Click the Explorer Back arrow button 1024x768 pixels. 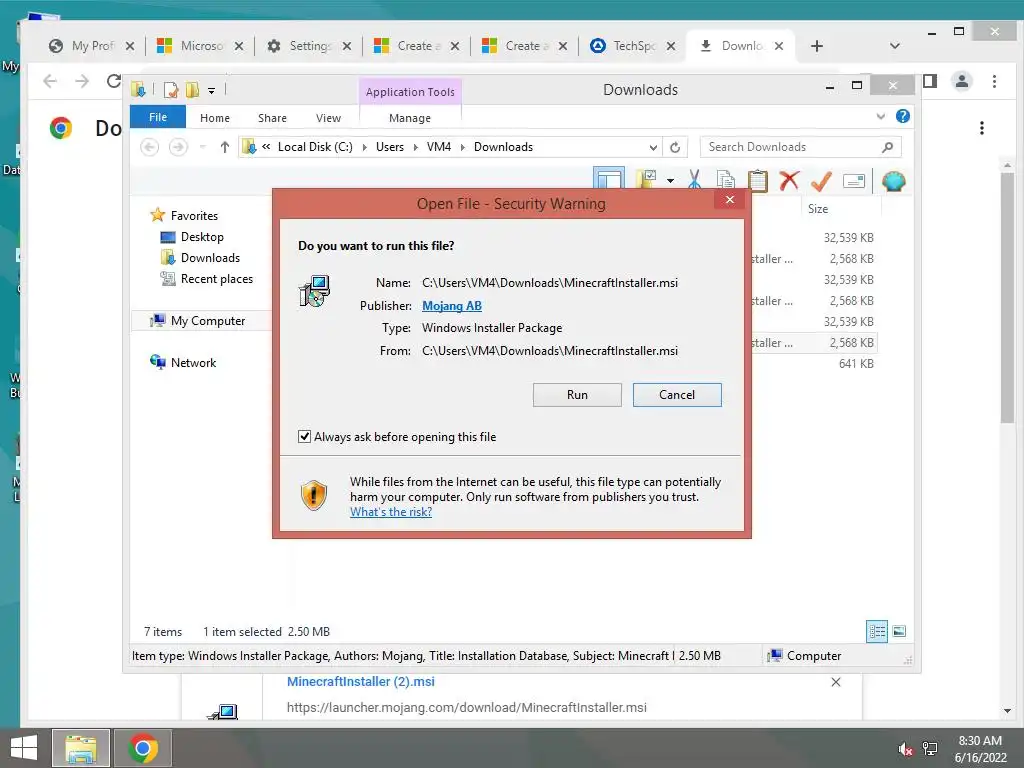[x=150, y=147]
